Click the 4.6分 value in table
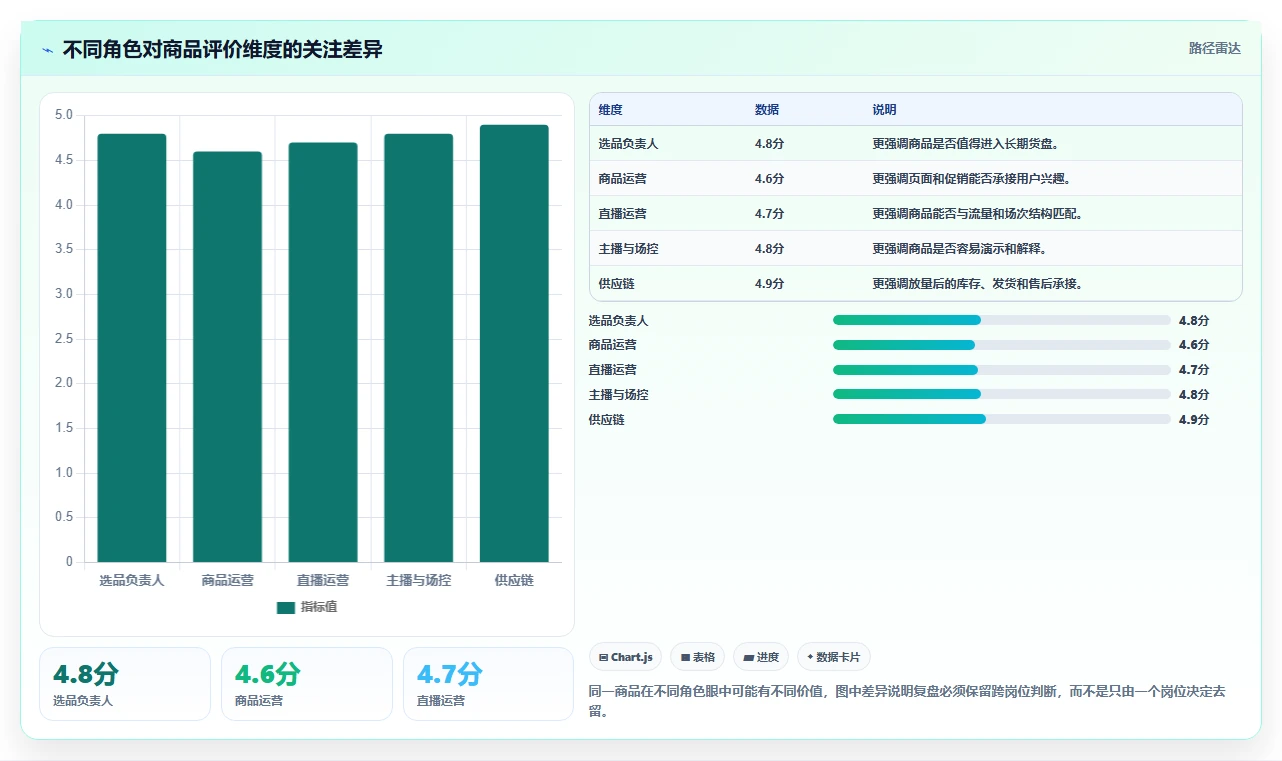This screenshot has width=1282, height=761. [769, 179]
